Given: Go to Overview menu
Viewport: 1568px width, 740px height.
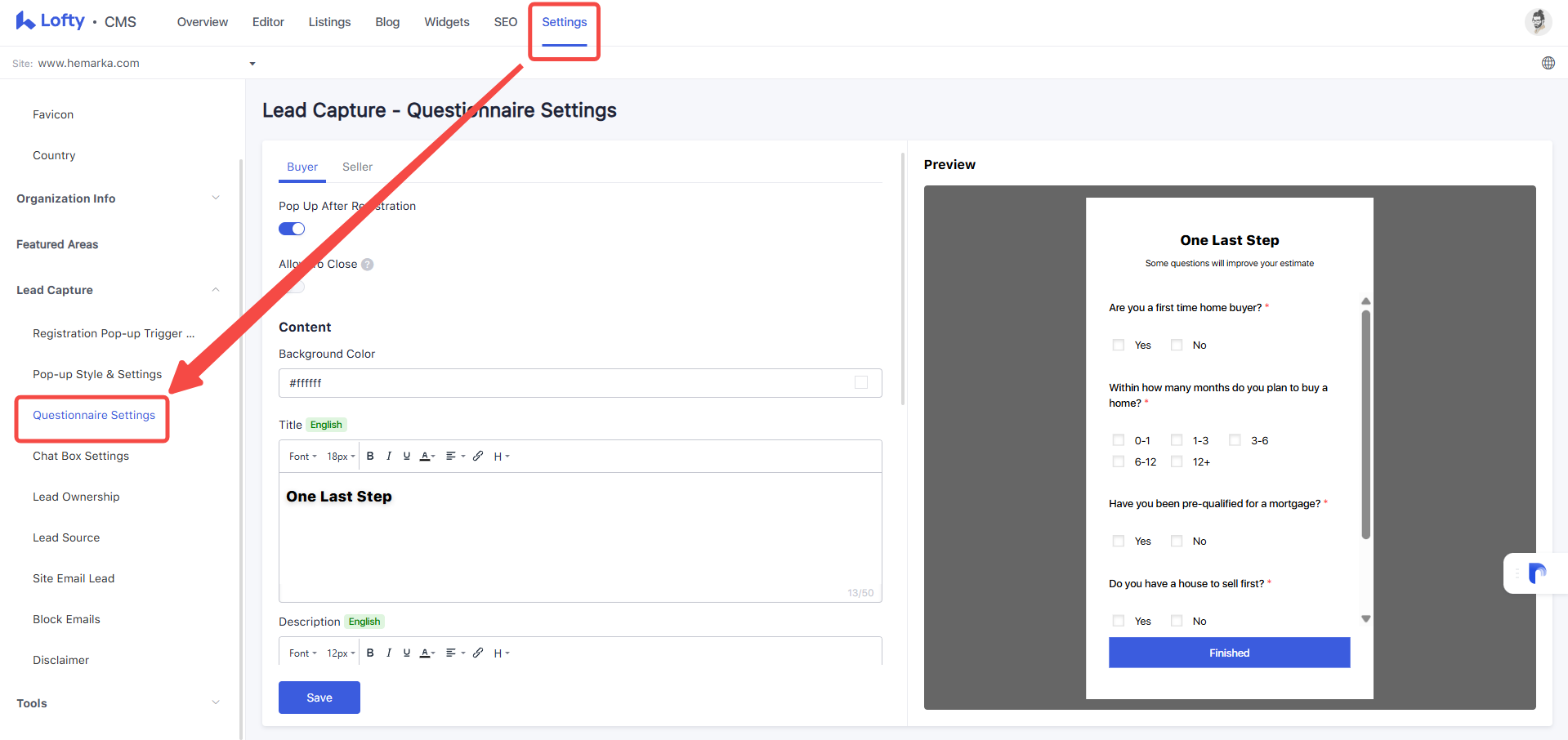Looking at the screenshot, I should click(x=203, y=22).
